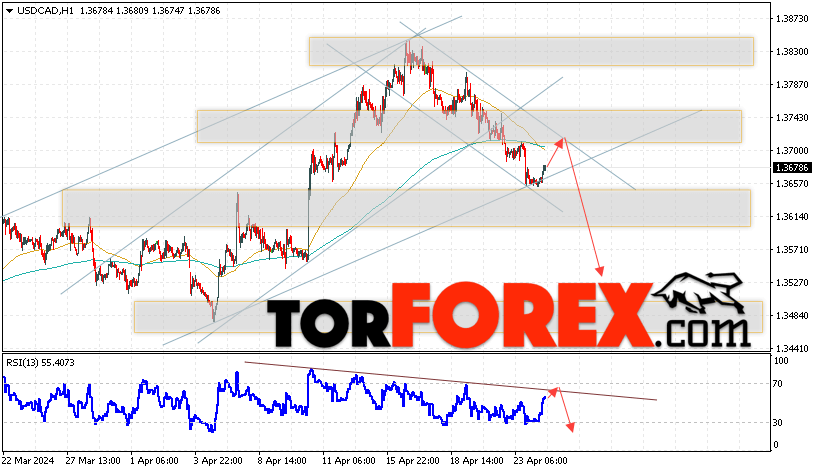This screenshot has height=472, width=816.
Task: Click the 1.37000 price axis label
Action: click(792, 151)
